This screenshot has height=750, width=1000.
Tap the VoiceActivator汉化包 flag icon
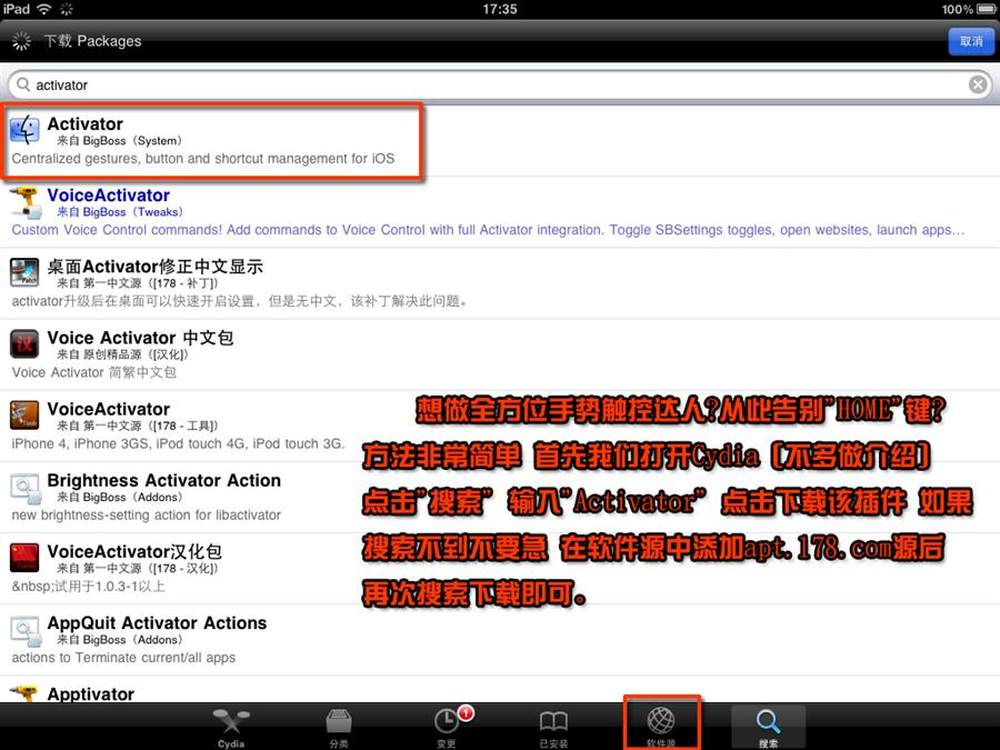tap(25, 557)
